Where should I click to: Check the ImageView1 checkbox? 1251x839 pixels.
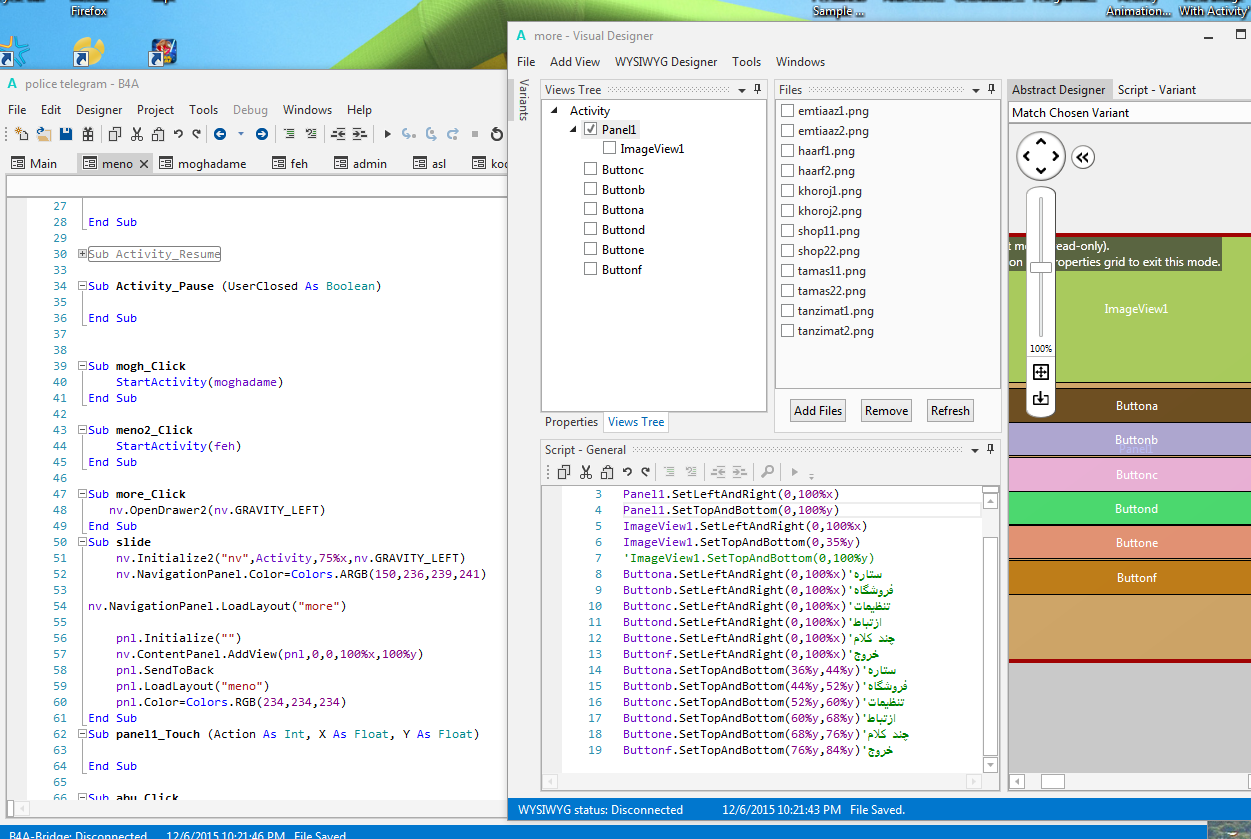pyautogui.click(x=609, y=149)
